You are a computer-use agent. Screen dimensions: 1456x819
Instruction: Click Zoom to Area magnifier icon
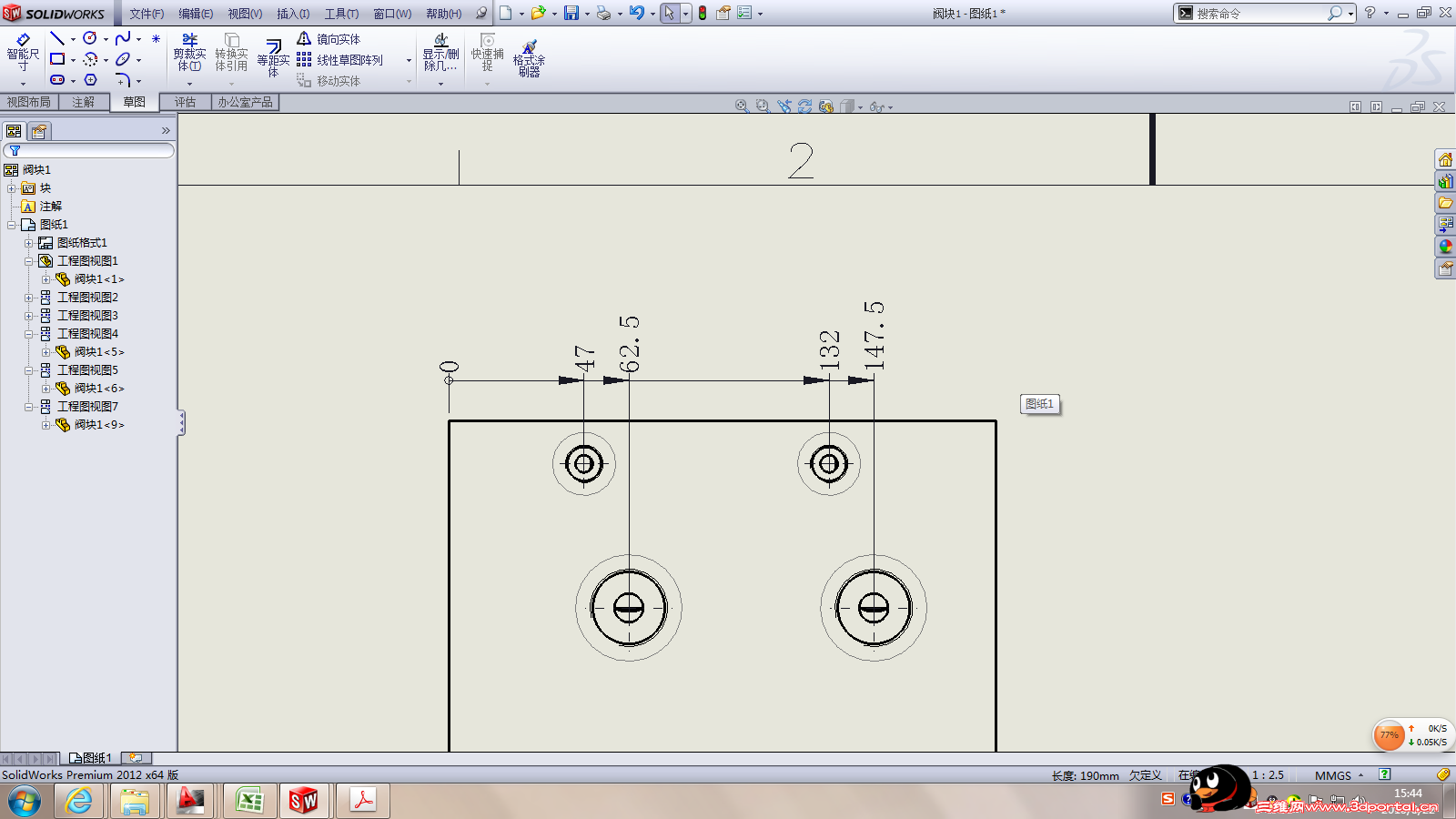(x=763, y=106)
